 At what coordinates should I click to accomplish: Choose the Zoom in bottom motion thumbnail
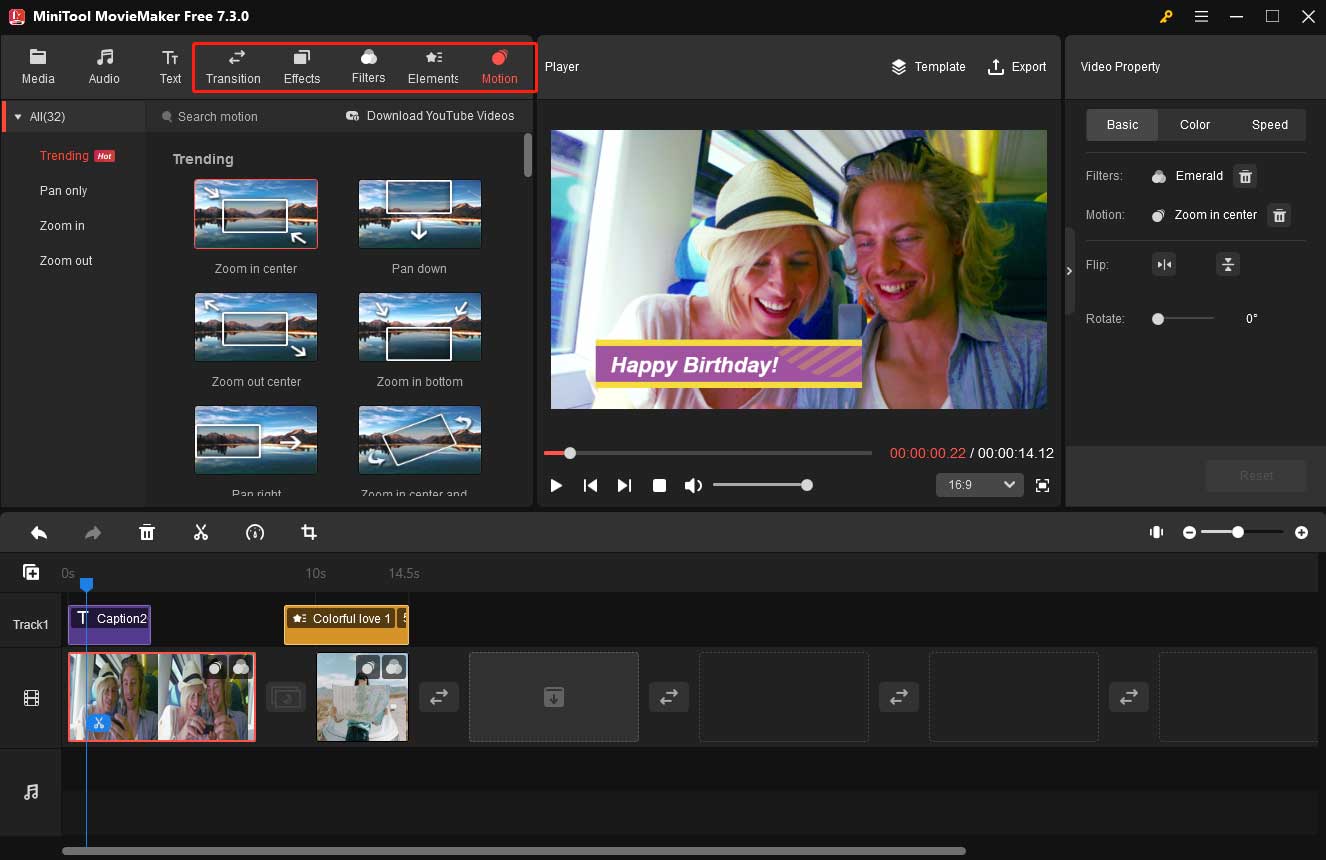click(420, 327)
